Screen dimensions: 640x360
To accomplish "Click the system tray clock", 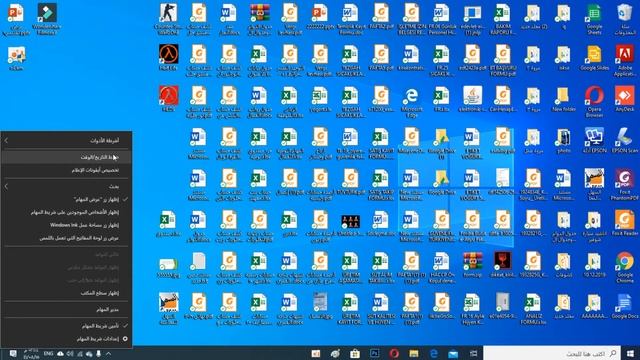I will tap(31, 353).
